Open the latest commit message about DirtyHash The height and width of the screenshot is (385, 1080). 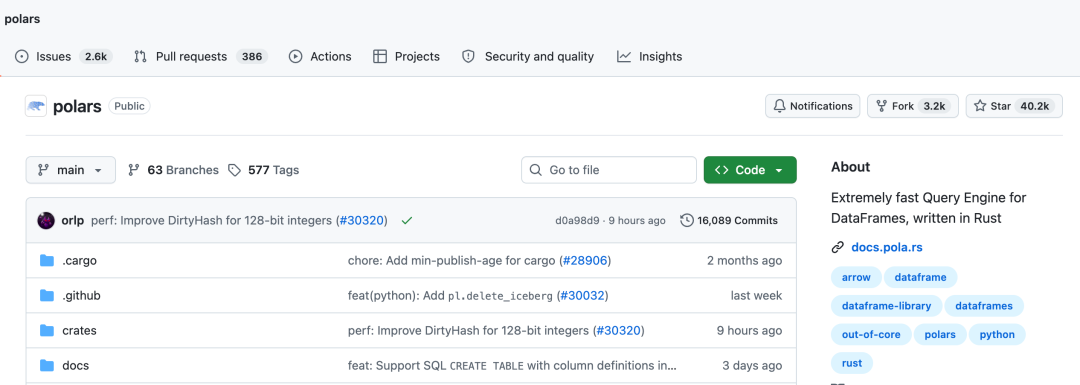(x=213, y=221)
